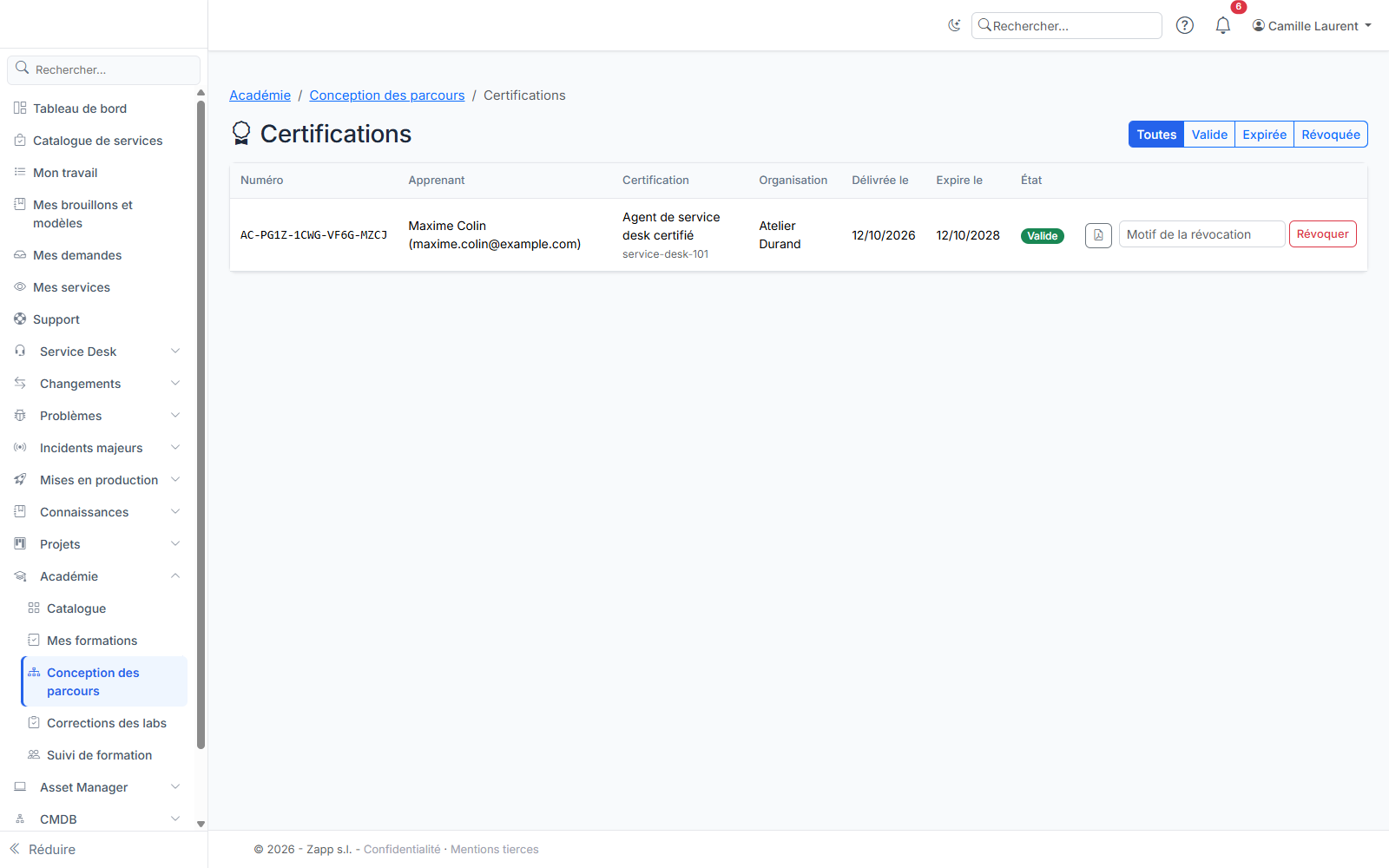This screenshot has height=868, width=1389.
Task: Expand the CMDB chevron
Action: click(175, 819)
